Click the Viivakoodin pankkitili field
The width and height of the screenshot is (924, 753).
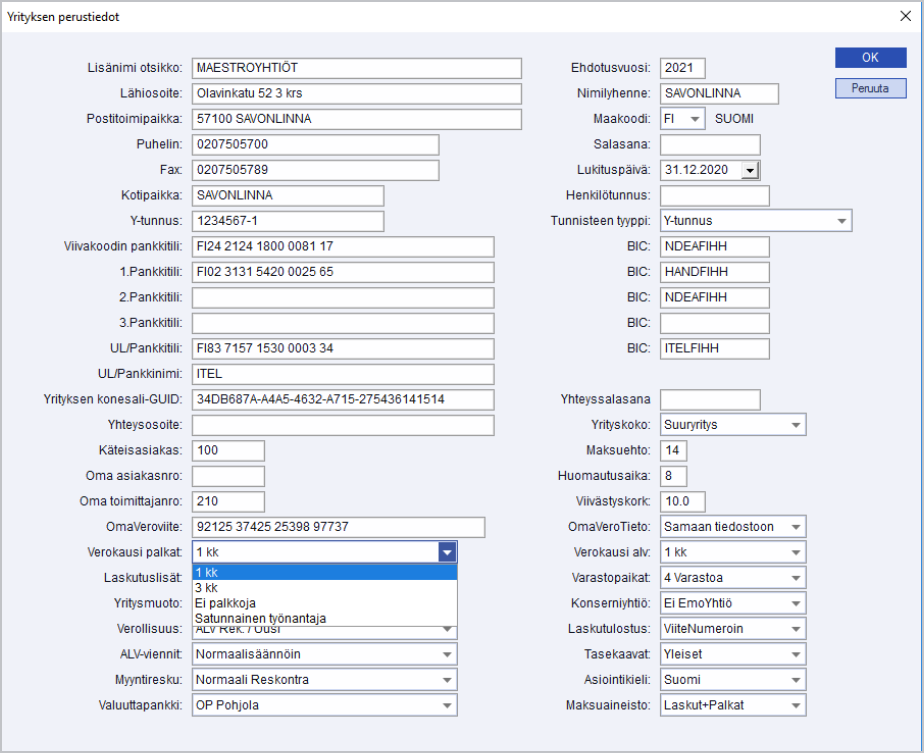342,247
